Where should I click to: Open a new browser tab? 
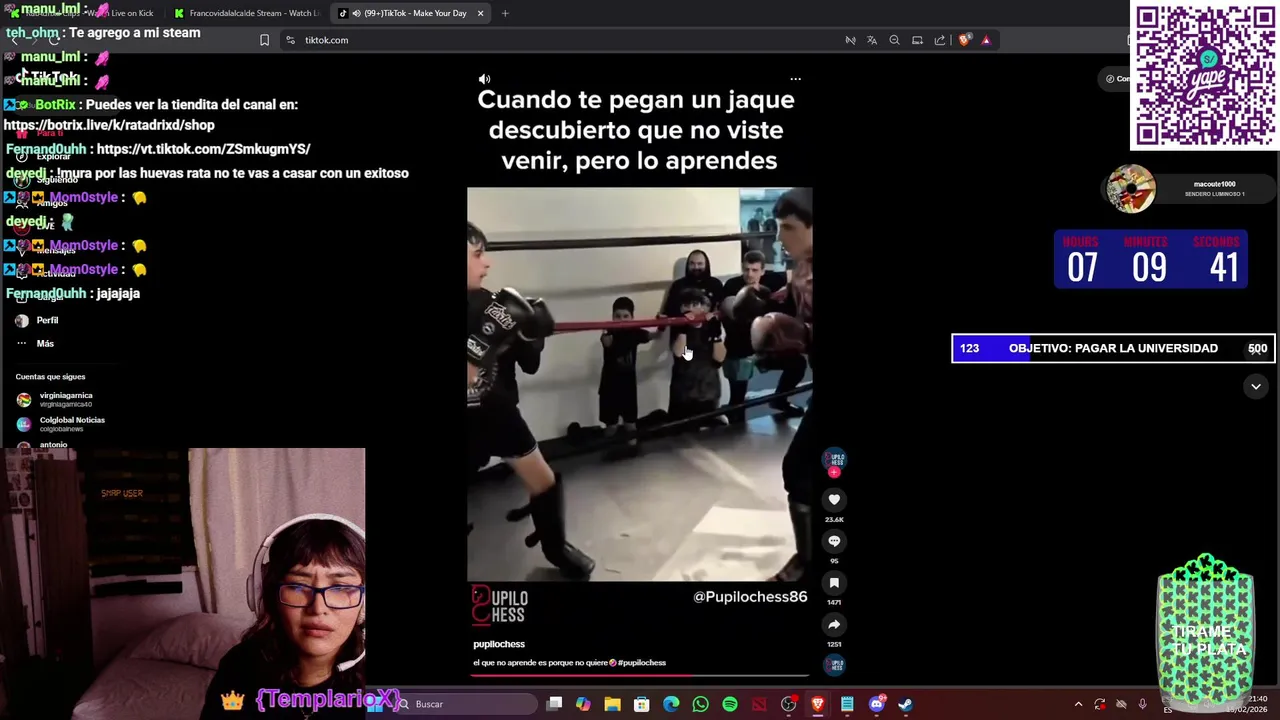click(505, 13)
